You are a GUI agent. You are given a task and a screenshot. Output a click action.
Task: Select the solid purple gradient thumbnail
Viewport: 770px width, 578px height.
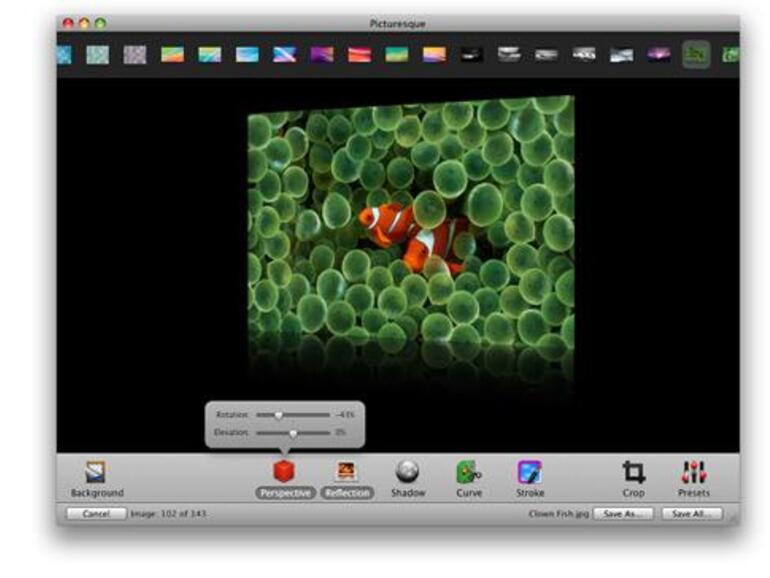click(x=322, y=55)
